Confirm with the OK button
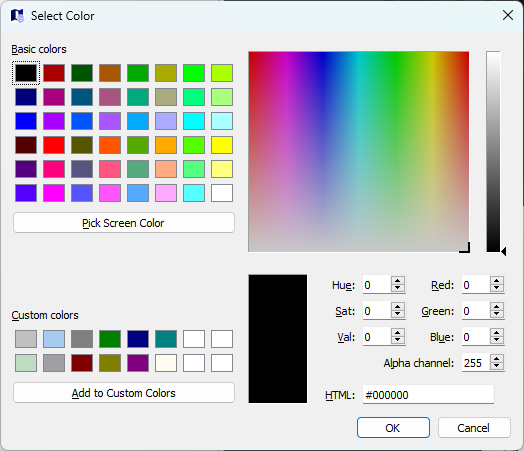The height and width of the screenshot is (451, 524). [393, 428]
